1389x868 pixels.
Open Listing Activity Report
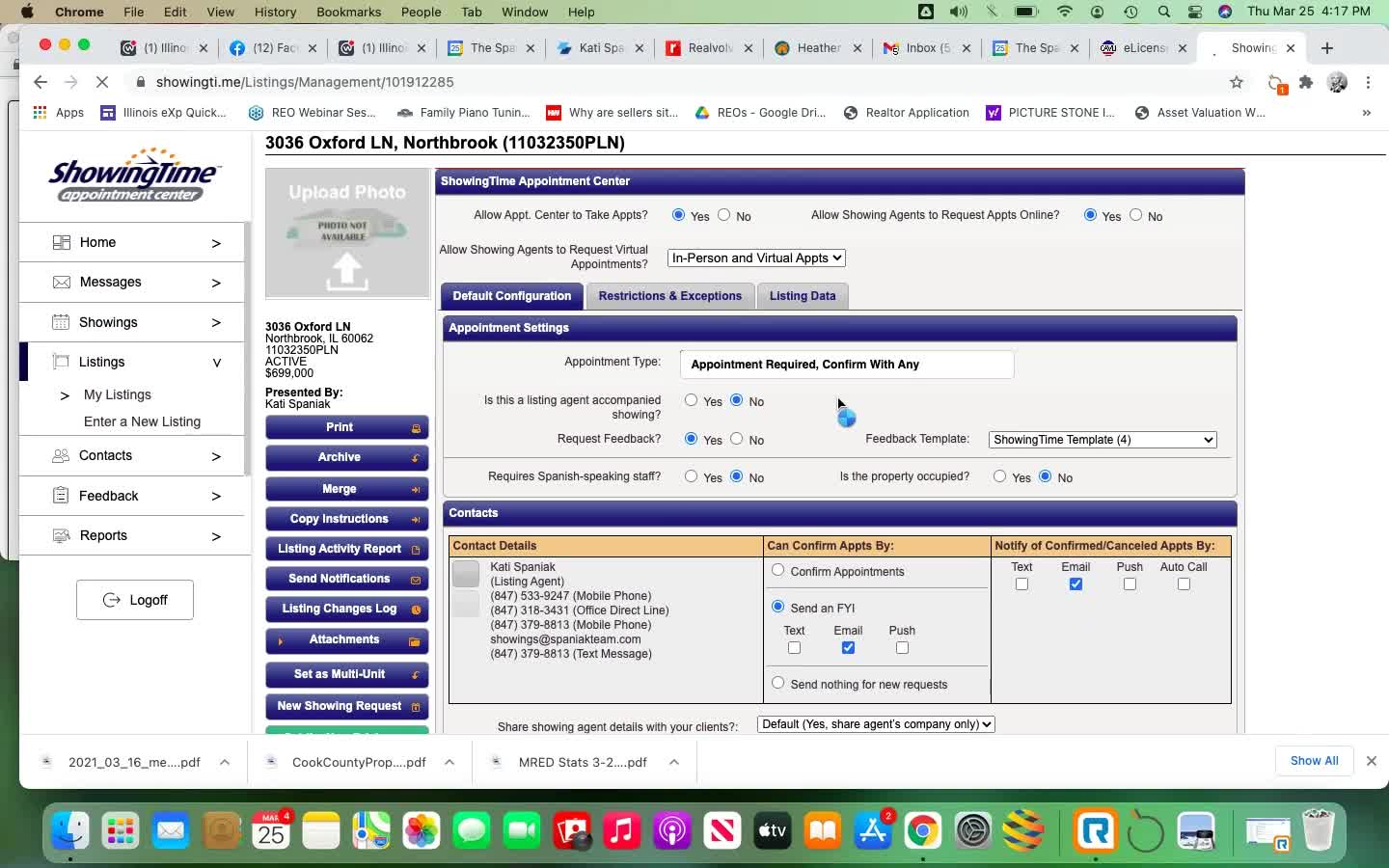(347, 549)
